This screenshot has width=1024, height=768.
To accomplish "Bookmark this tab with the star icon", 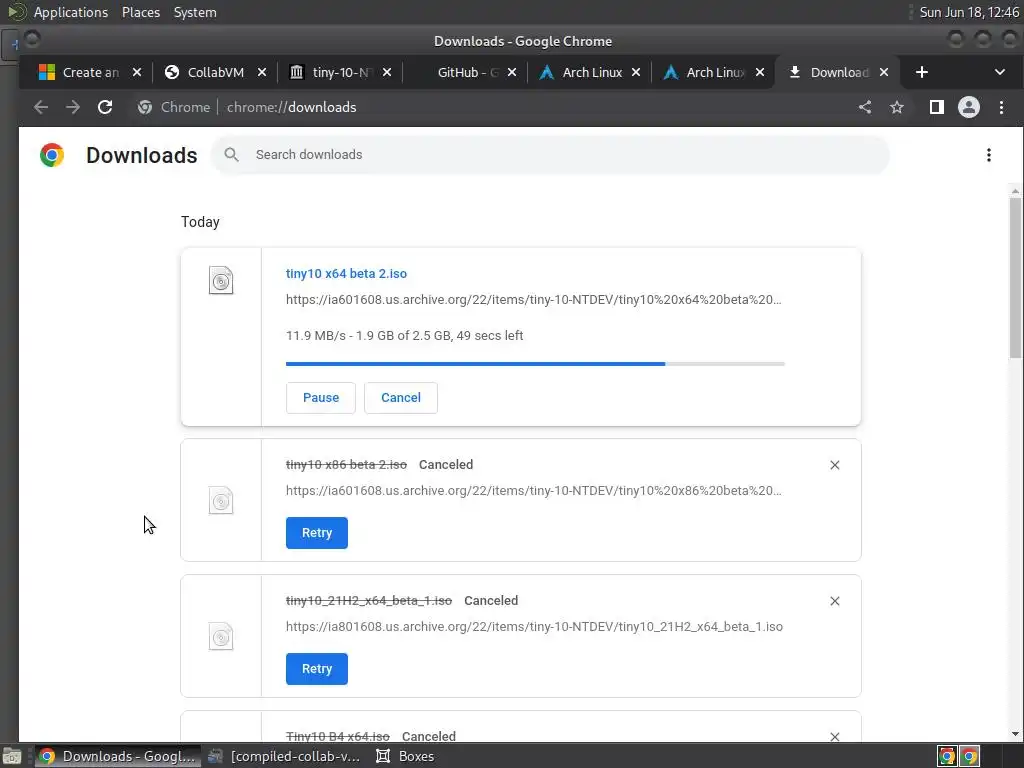I will click(897, 107).
